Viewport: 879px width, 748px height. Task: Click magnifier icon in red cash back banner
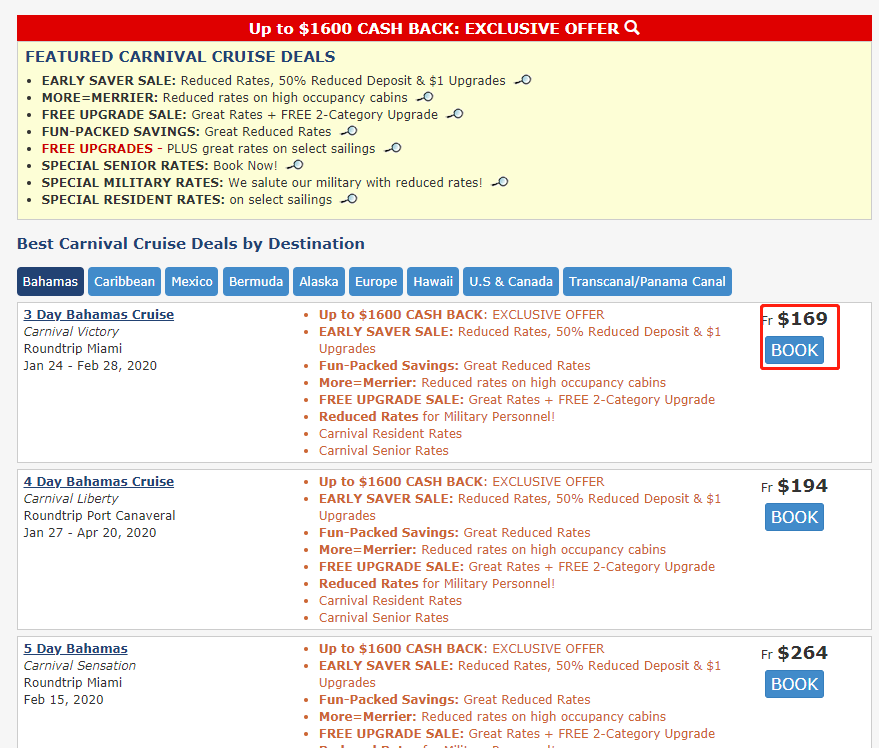[x=632, y=27]
